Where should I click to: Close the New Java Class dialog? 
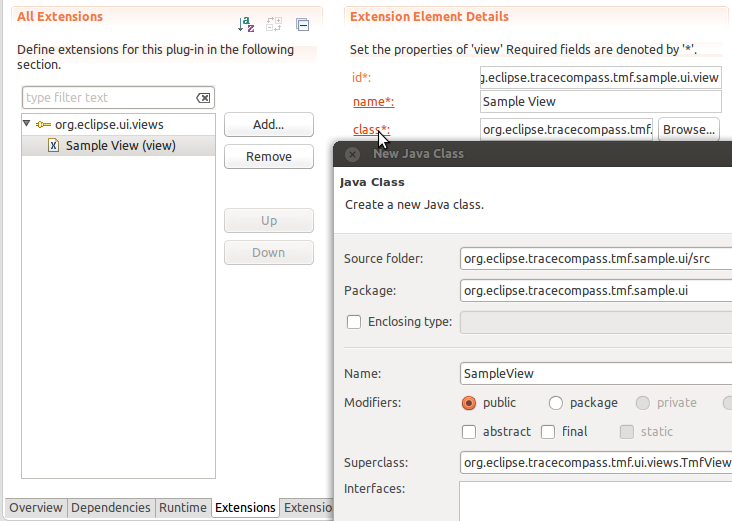tap(352, 154)
